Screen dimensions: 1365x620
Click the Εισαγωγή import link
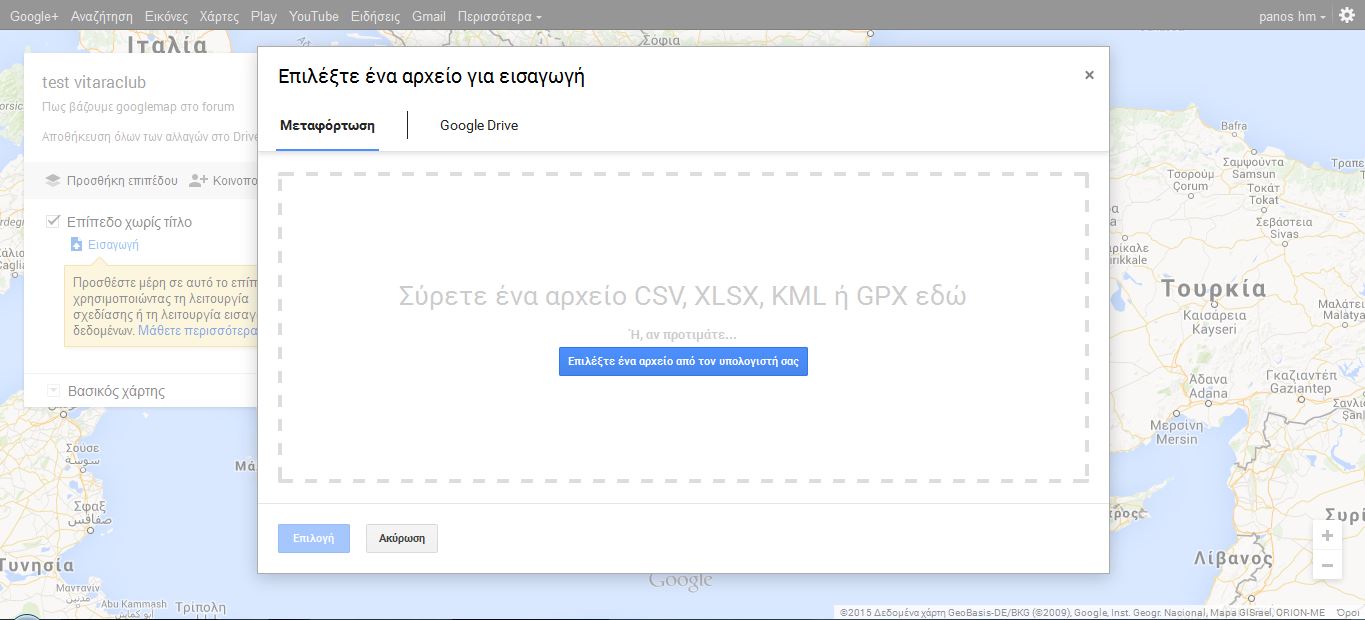[x=113, y=245]
